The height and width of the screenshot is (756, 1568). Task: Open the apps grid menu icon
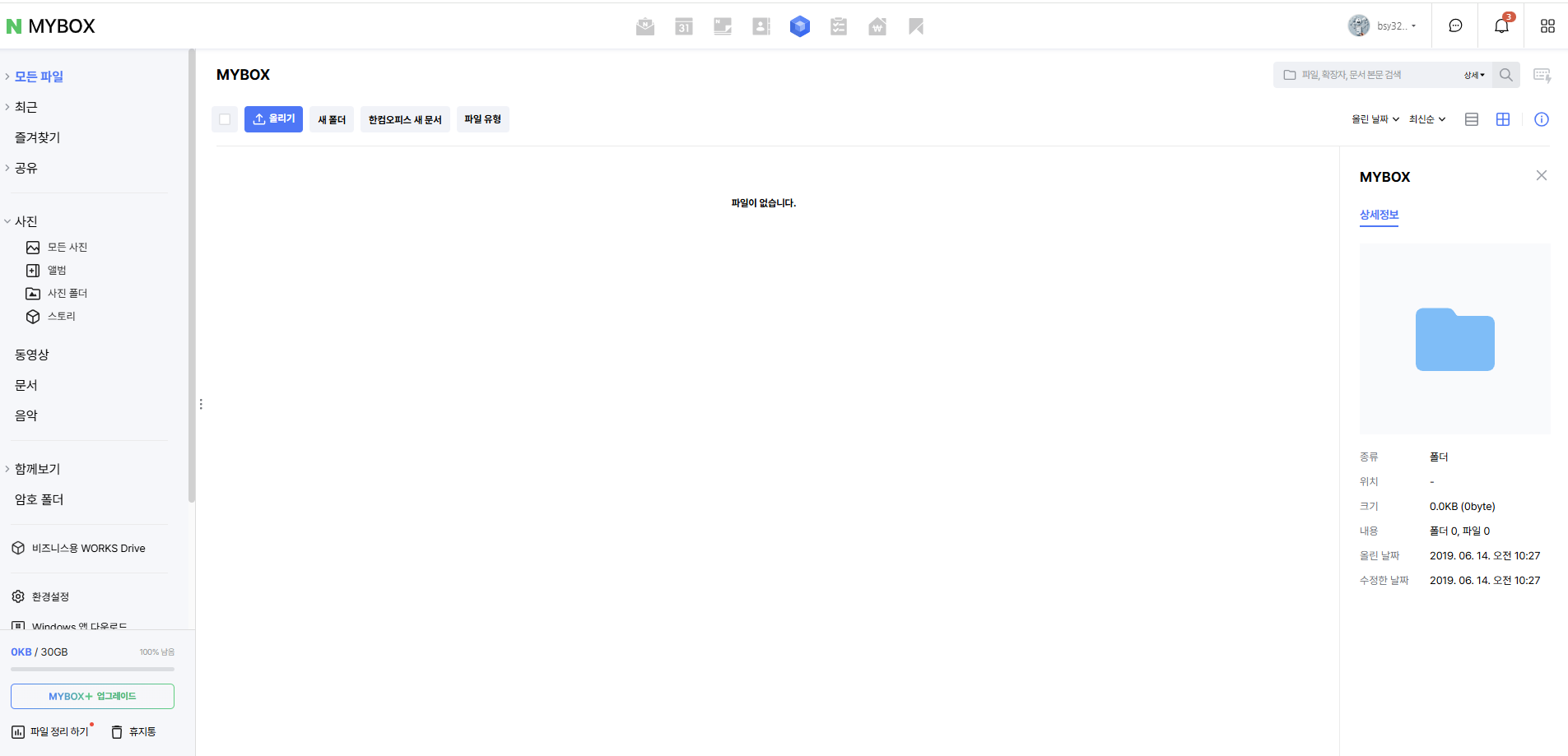tap(1547, 26)
